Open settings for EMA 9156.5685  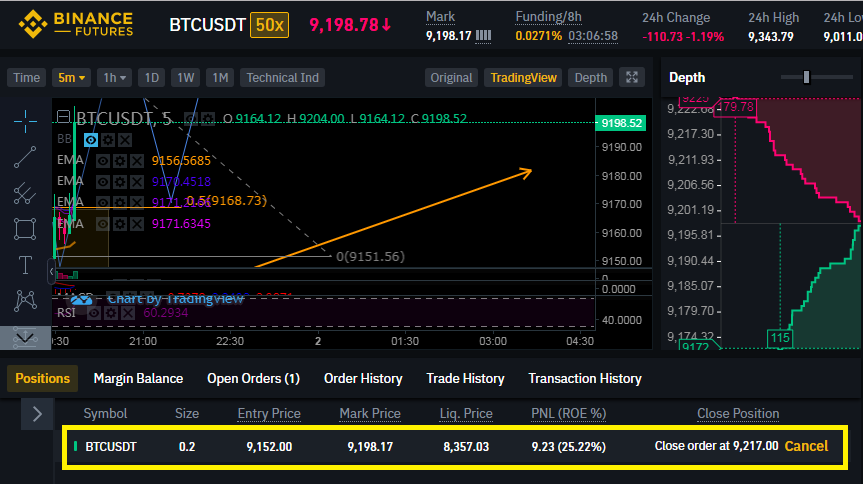119,161
